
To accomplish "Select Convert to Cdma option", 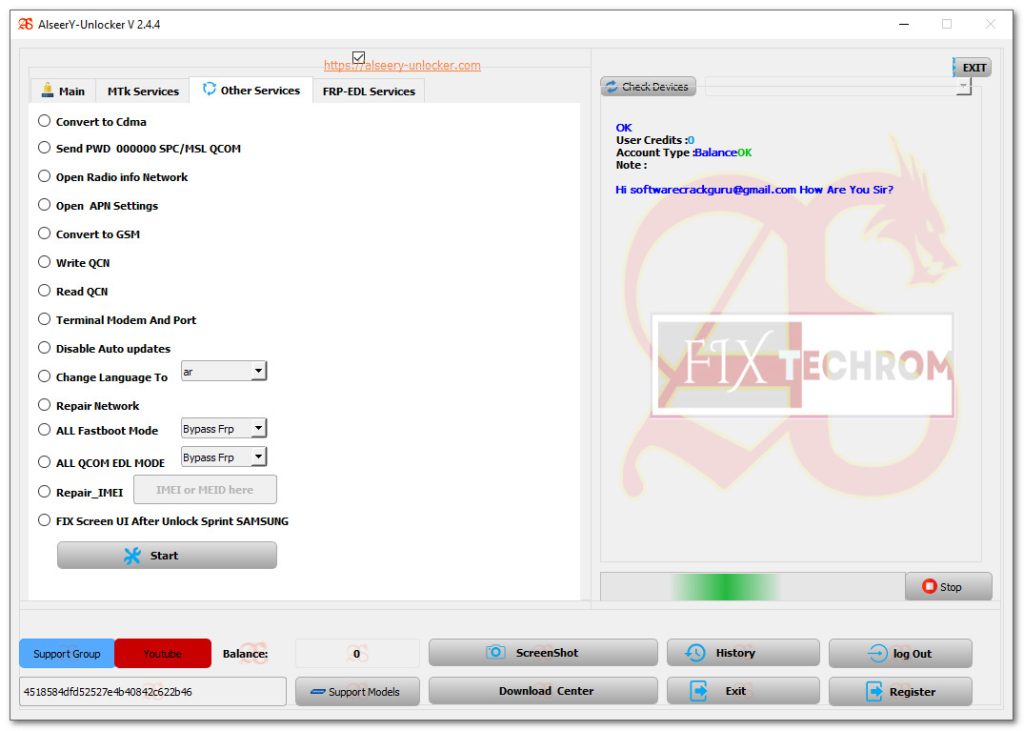I will 44,121.
